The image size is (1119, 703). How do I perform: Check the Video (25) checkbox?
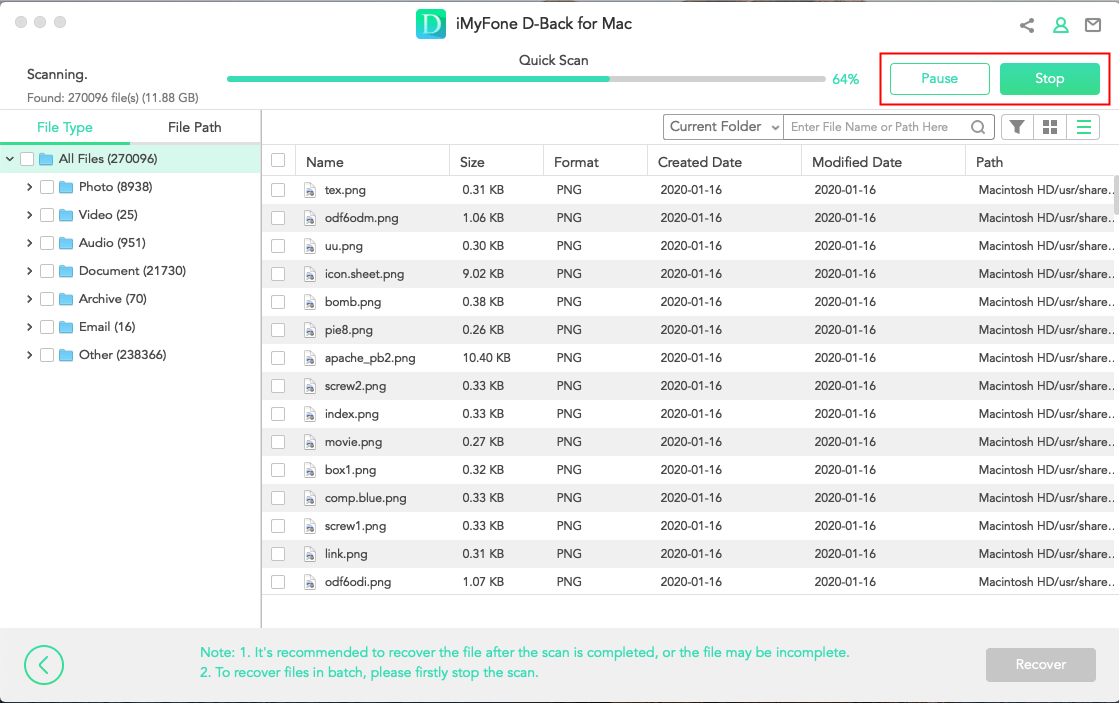(x=47, y=215)
